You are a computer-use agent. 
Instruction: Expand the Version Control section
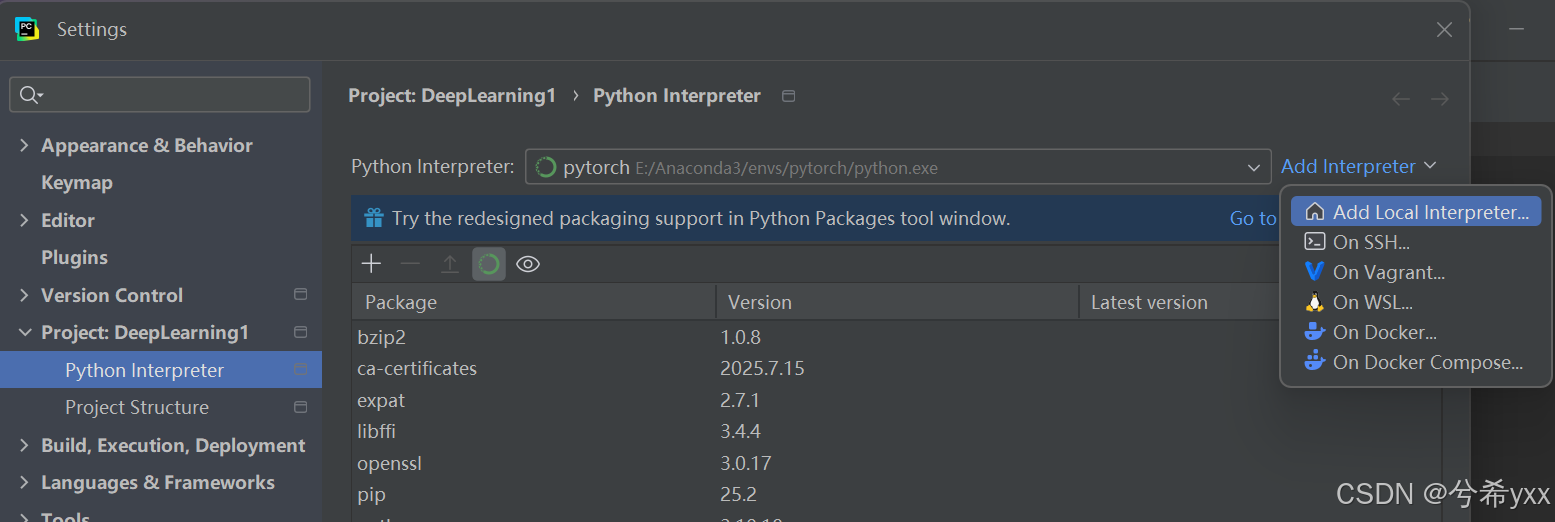tap(24, 295)
